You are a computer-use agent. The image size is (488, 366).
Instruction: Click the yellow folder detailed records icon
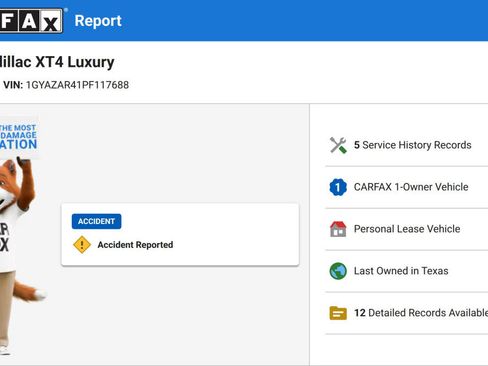tap(338, 313)
